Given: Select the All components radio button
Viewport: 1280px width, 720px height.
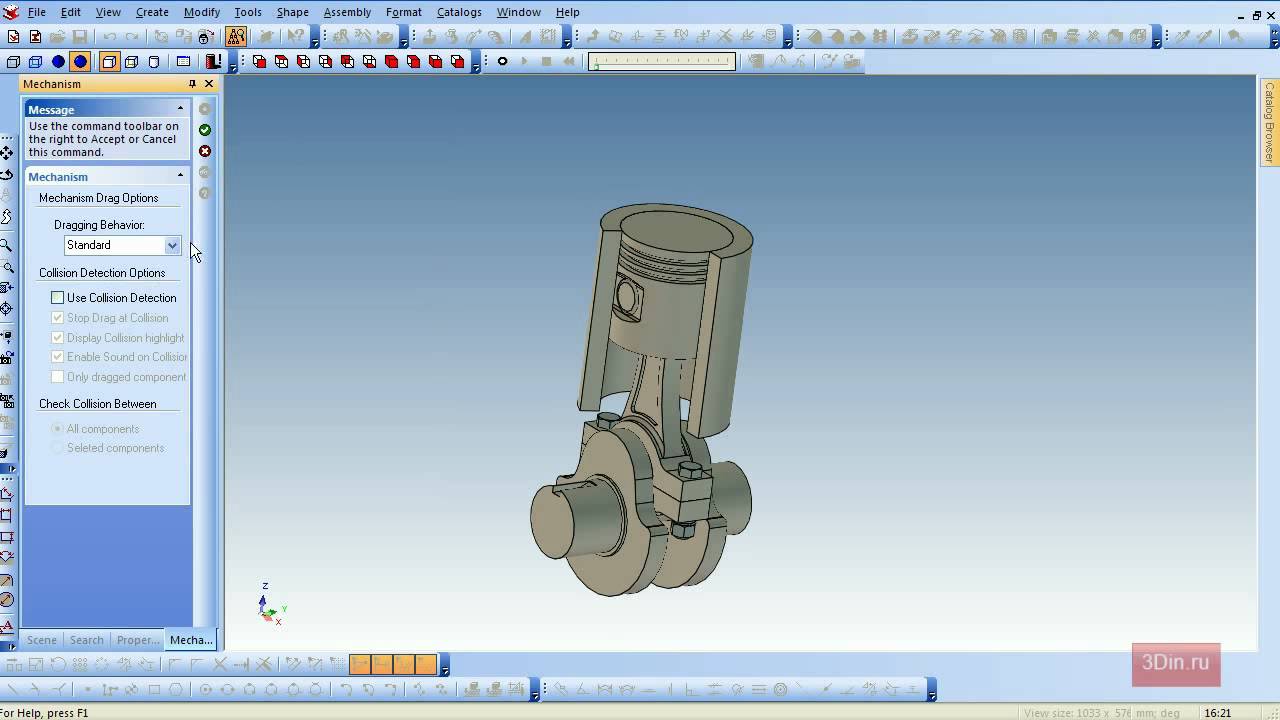Looking at the screenshot, I should [x=57, y=429].
